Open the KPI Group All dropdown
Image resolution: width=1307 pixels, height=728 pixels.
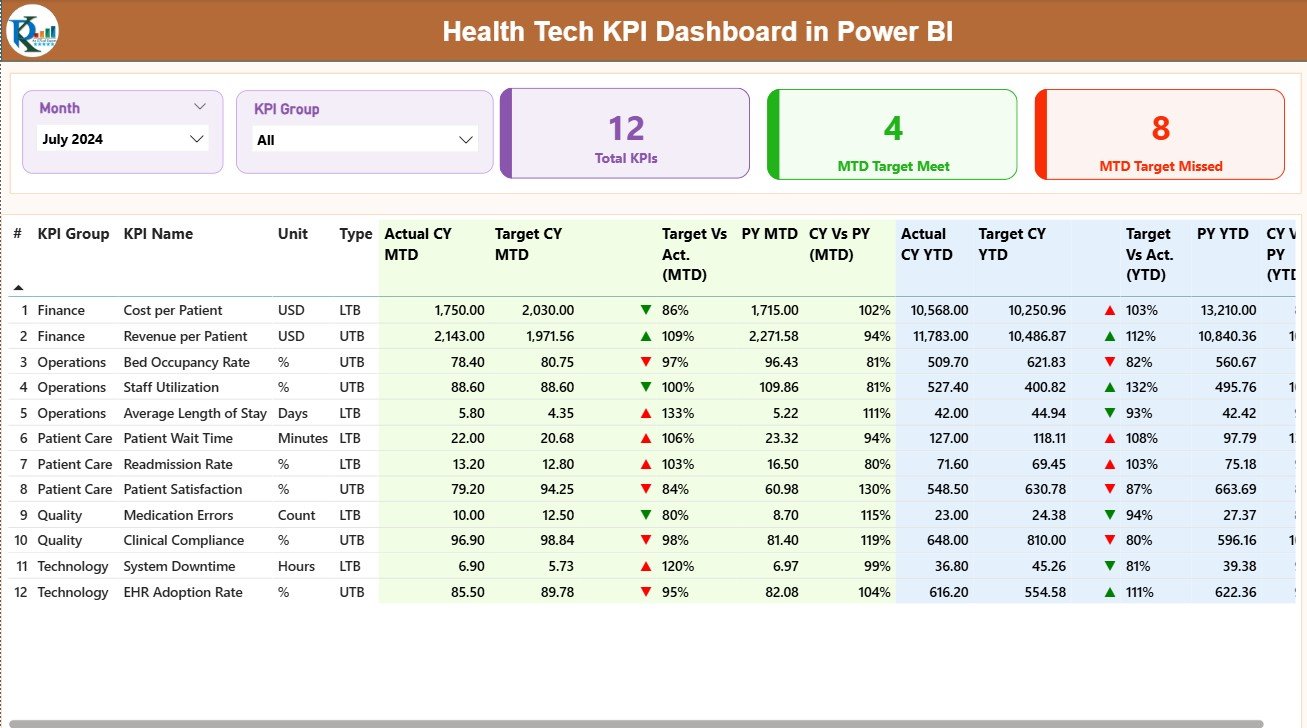[x=465, y=140]
